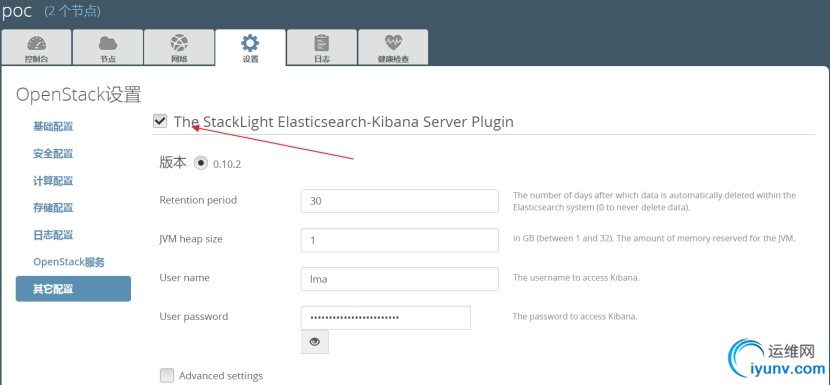This screenshot has width=831, height=385.
Task: Click the highlighted 其它配置 item
Action: (x=73, y=289)
